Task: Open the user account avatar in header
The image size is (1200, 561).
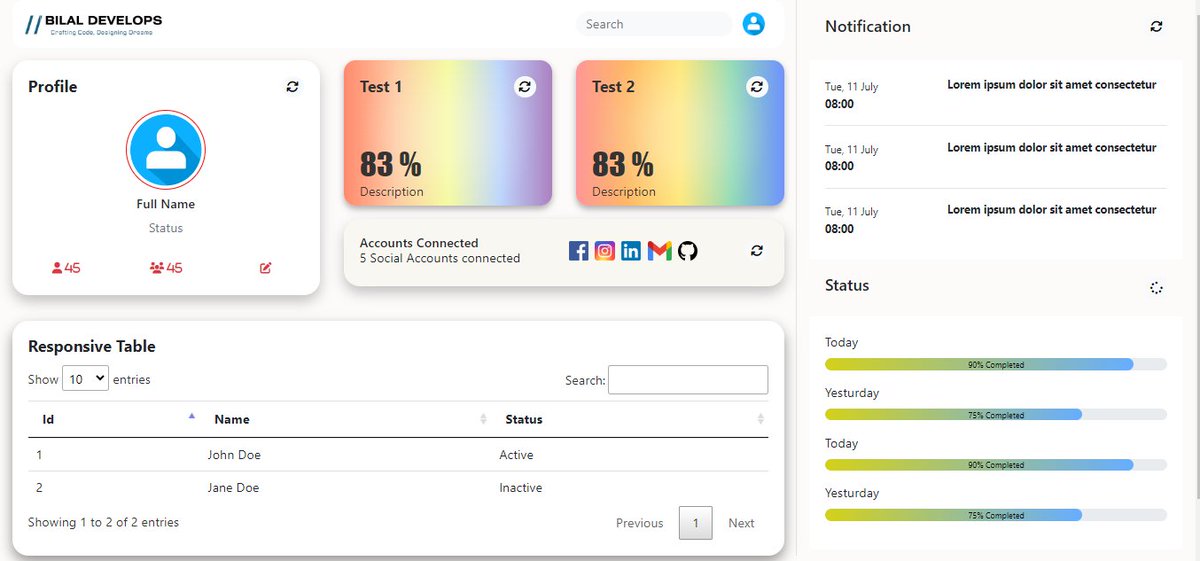Action: point(753,24)
